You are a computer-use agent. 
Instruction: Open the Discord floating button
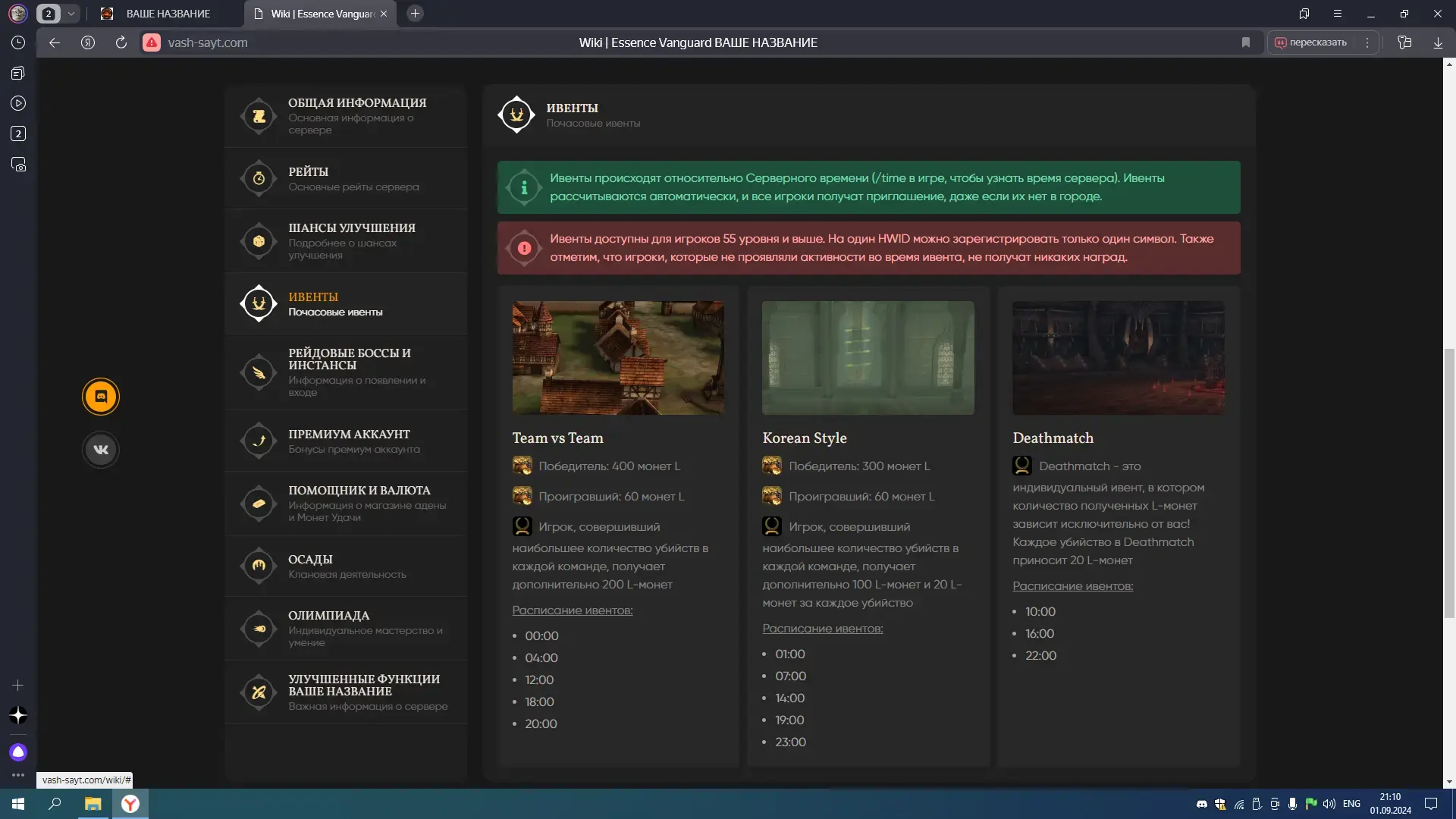point(101,397)
